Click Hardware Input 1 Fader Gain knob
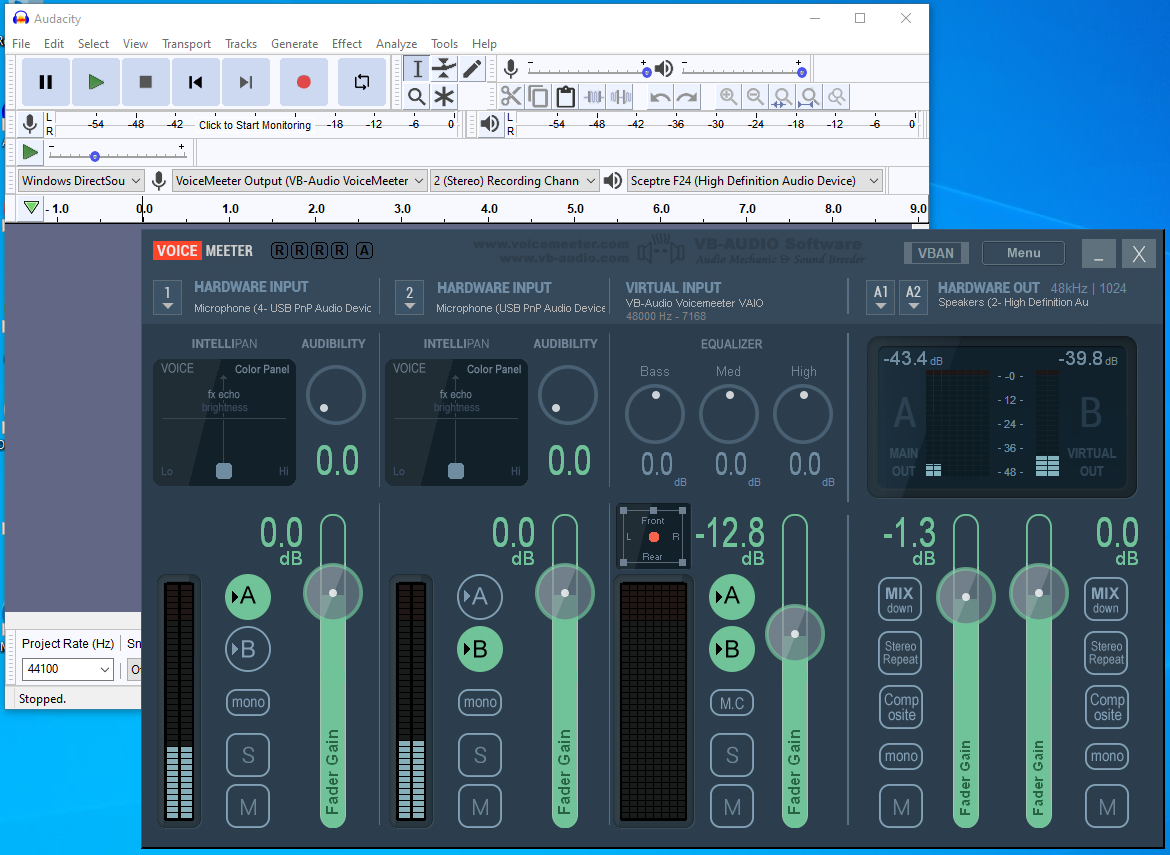This screenshot has height=855, width=1170. click(333, 593)
